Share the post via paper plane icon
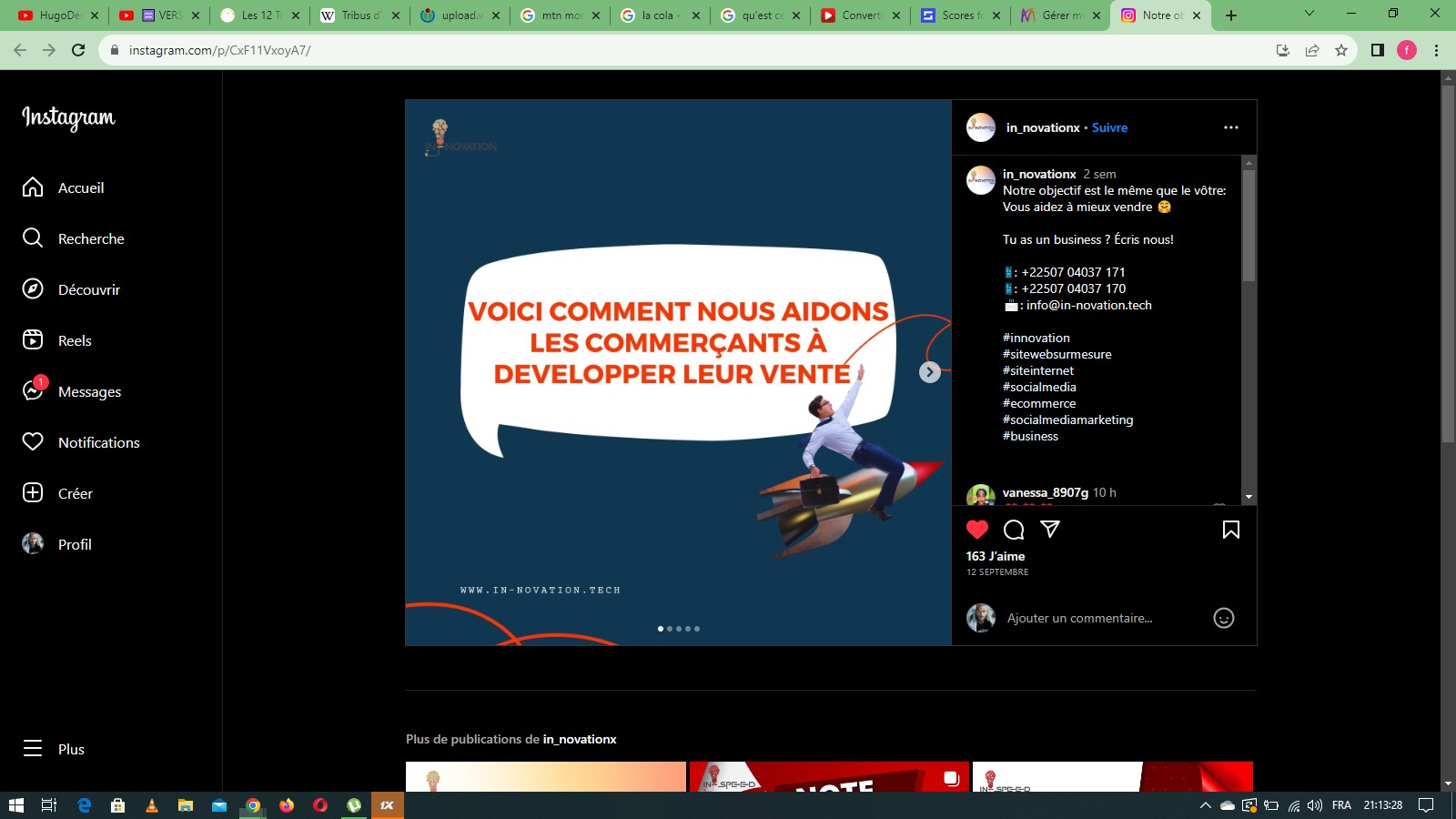 [x=1050, y=530]
